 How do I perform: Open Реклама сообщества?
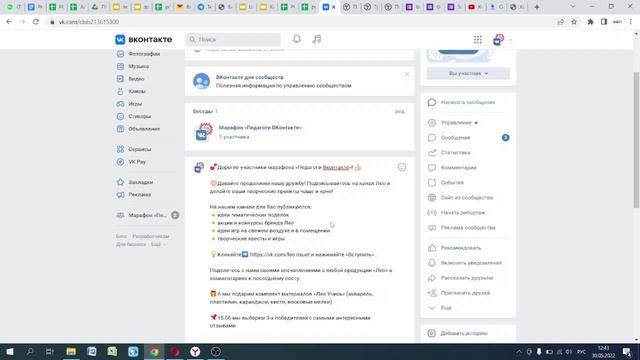point(468,228)
